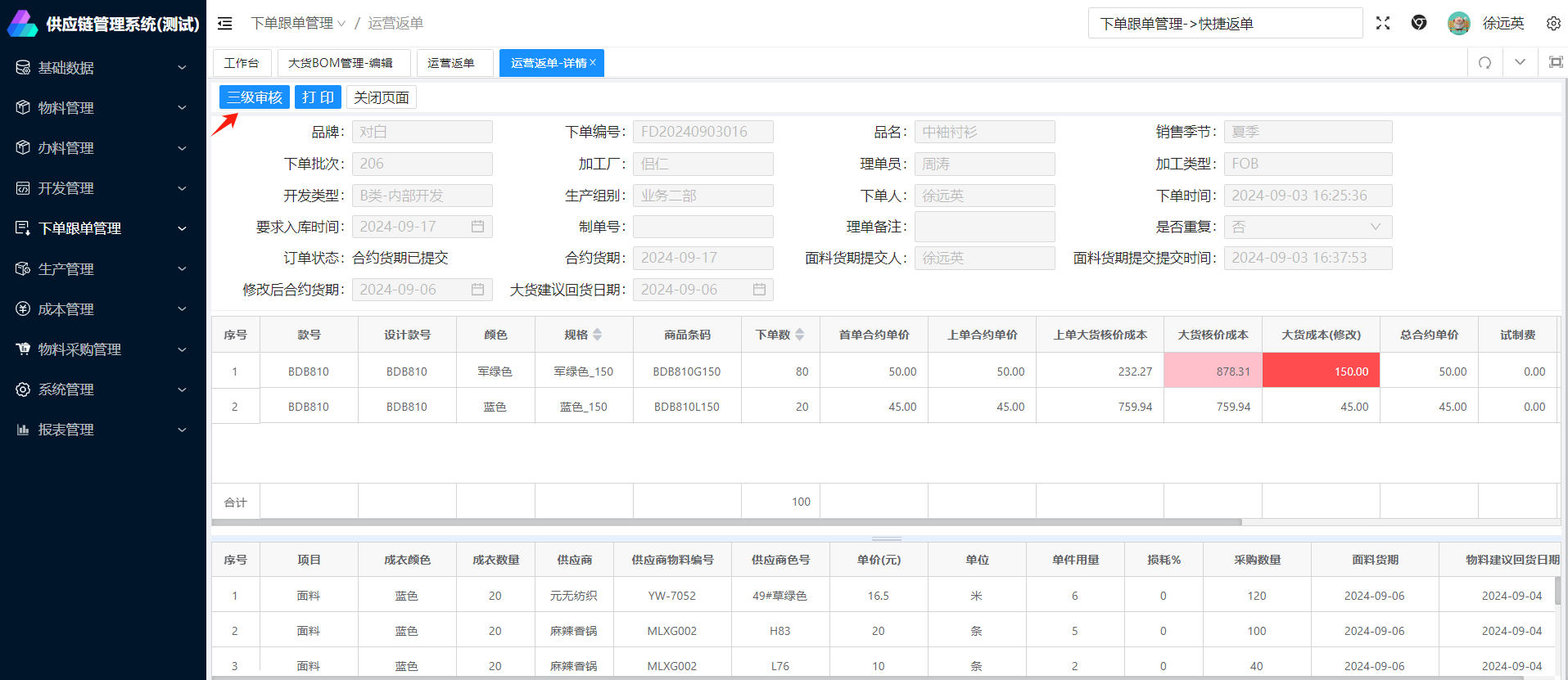The height and width of the screenshot is (680, 1568).
Task: Click the calendar icon in 要求入库时间 field
Action: coord(477,227)
